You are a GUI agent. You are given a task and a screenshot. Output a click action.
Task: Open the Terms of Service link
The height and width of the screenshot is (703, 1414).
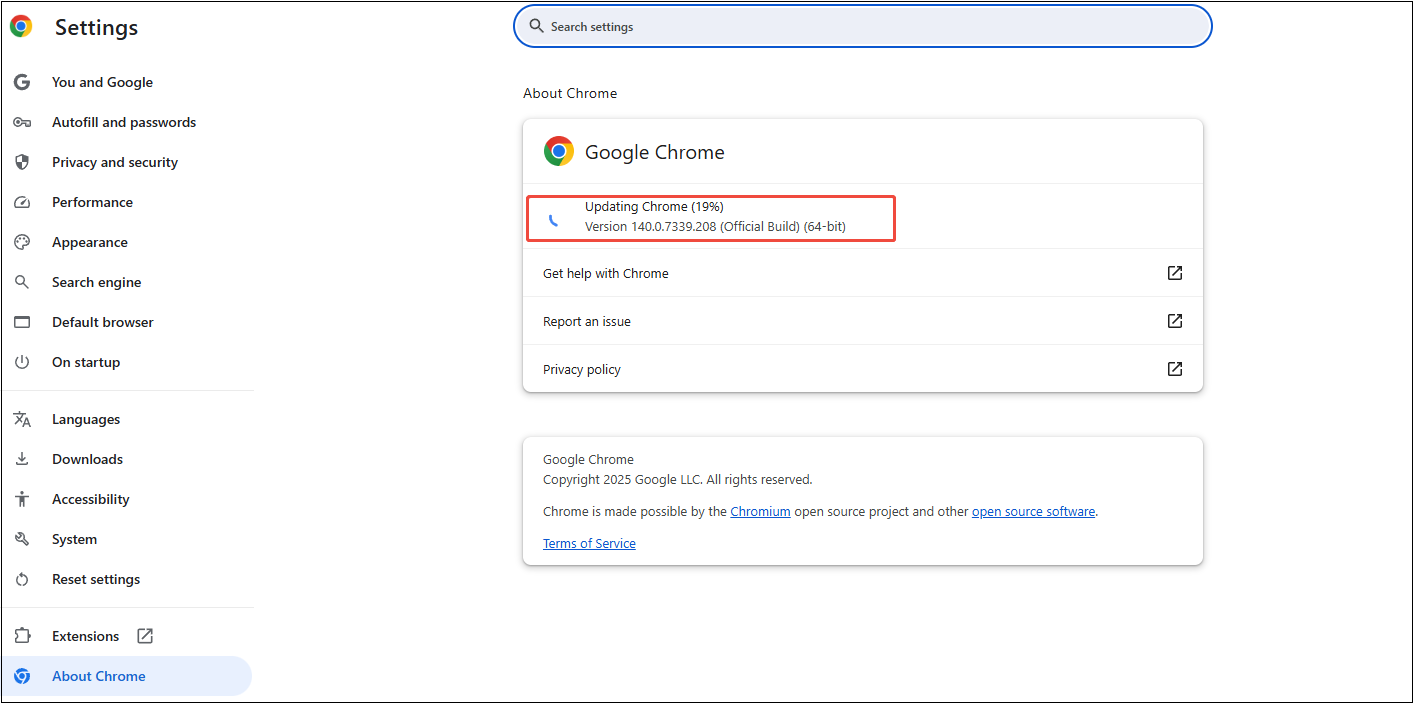click(x=589, y=543)
